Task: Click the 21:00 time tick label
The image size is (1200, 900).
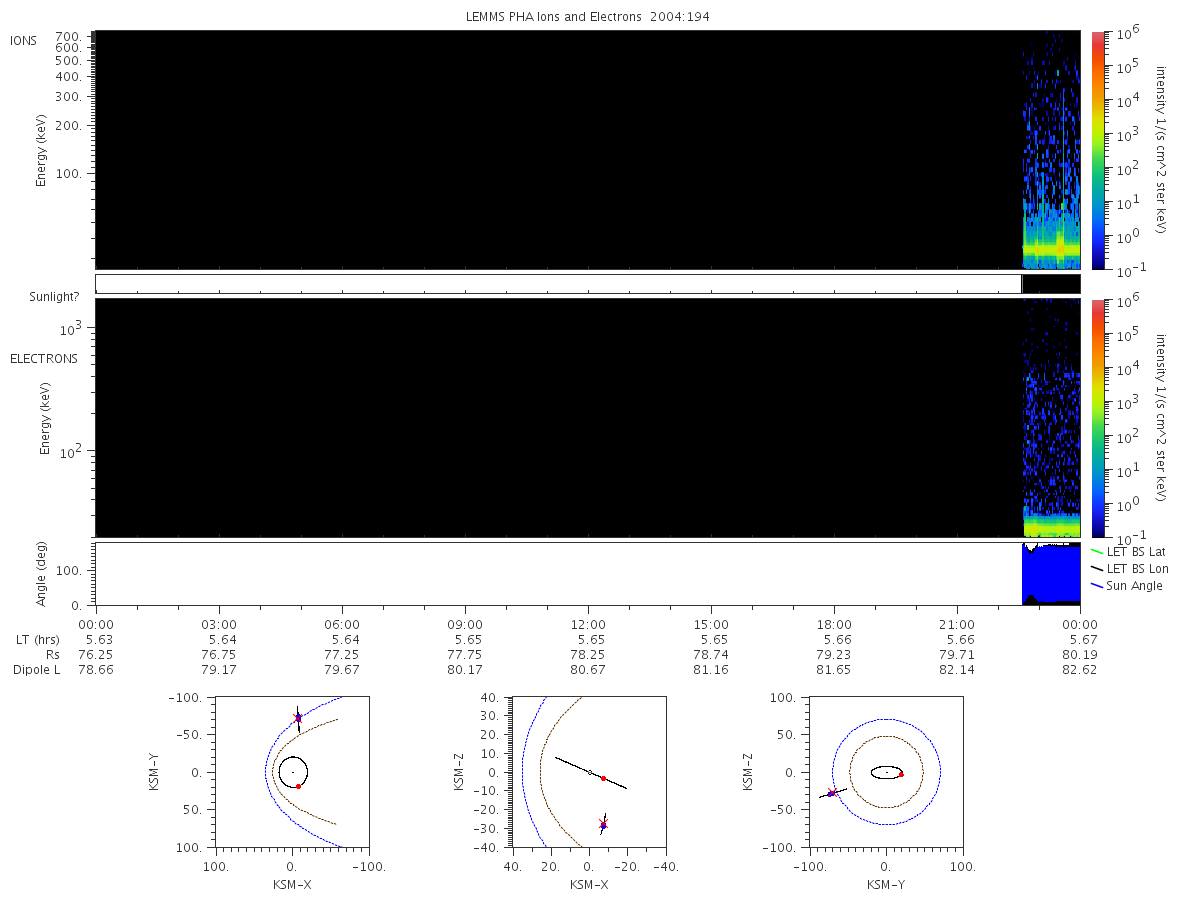Action: (957, 624)
